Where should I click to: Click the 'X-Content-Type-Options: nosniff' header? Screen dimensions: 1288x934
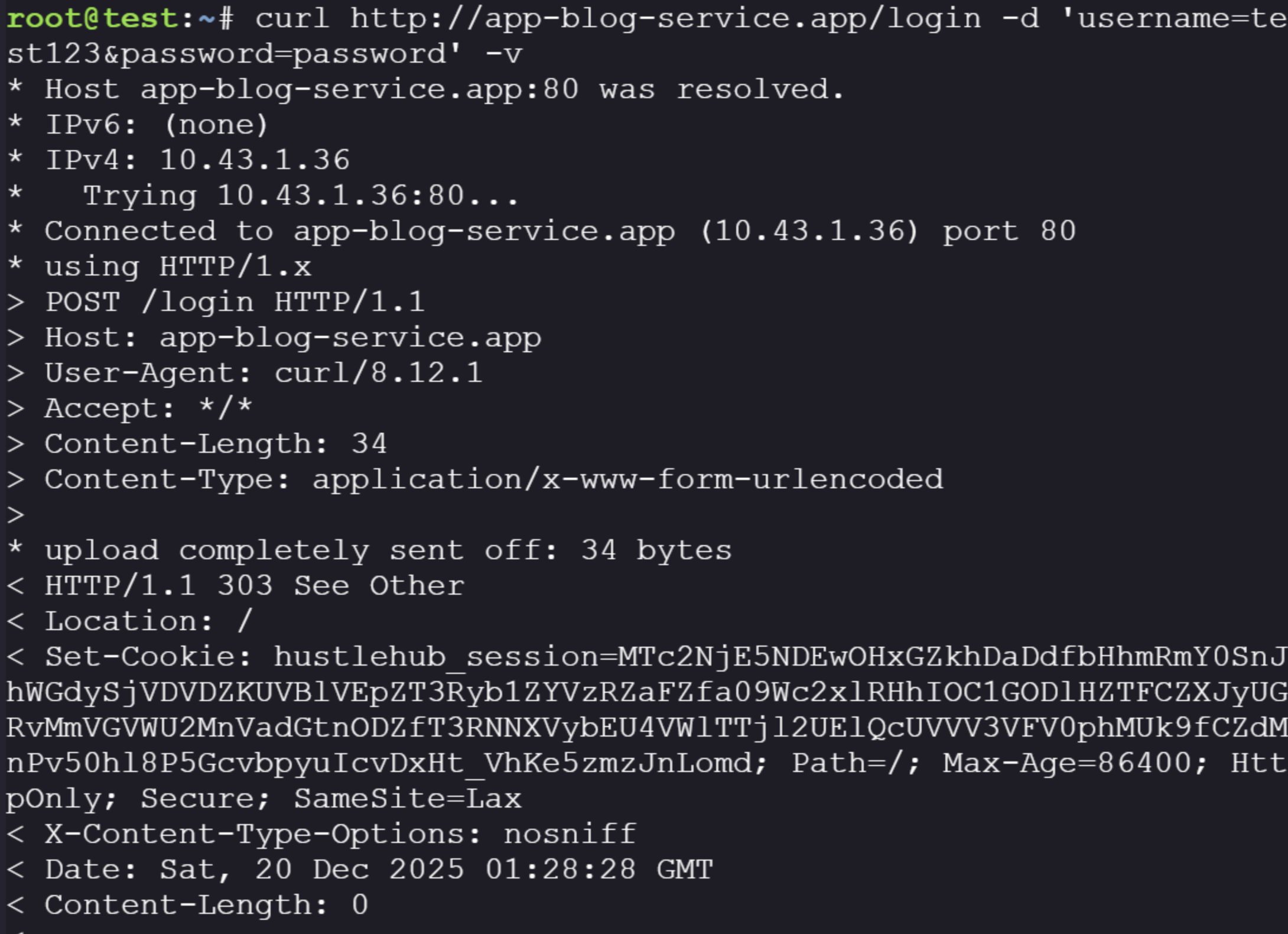340,834
